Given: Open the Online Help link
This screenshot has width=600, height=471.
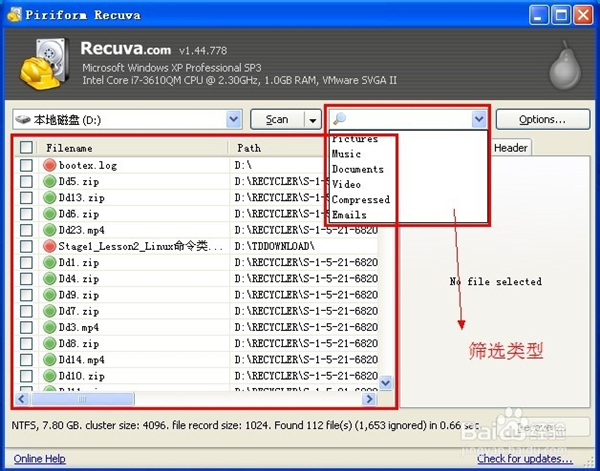Looking at the screenshot, I should 39,458.
